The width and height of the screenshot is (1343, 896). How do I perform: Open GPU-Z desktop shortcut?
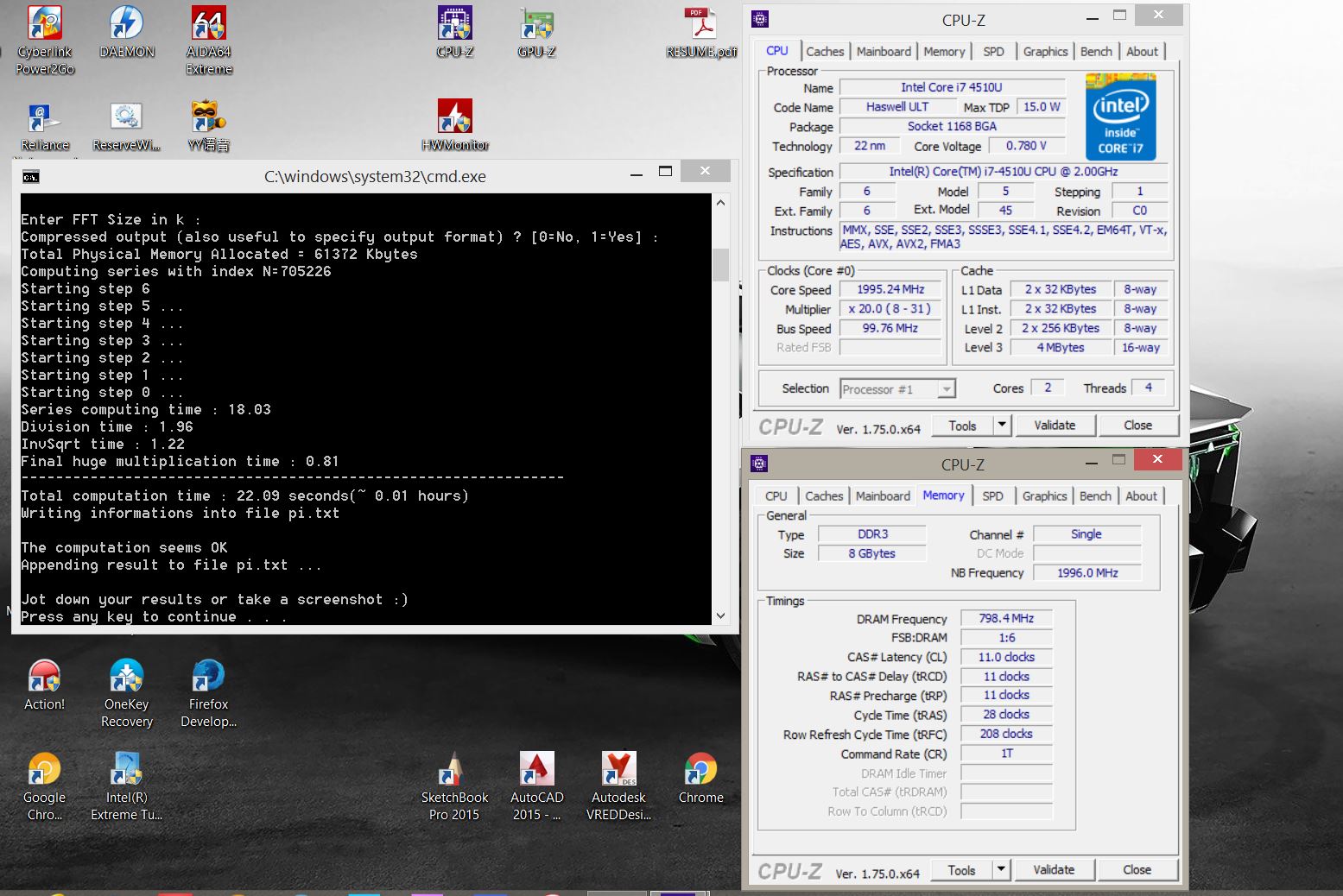(536, 33)
